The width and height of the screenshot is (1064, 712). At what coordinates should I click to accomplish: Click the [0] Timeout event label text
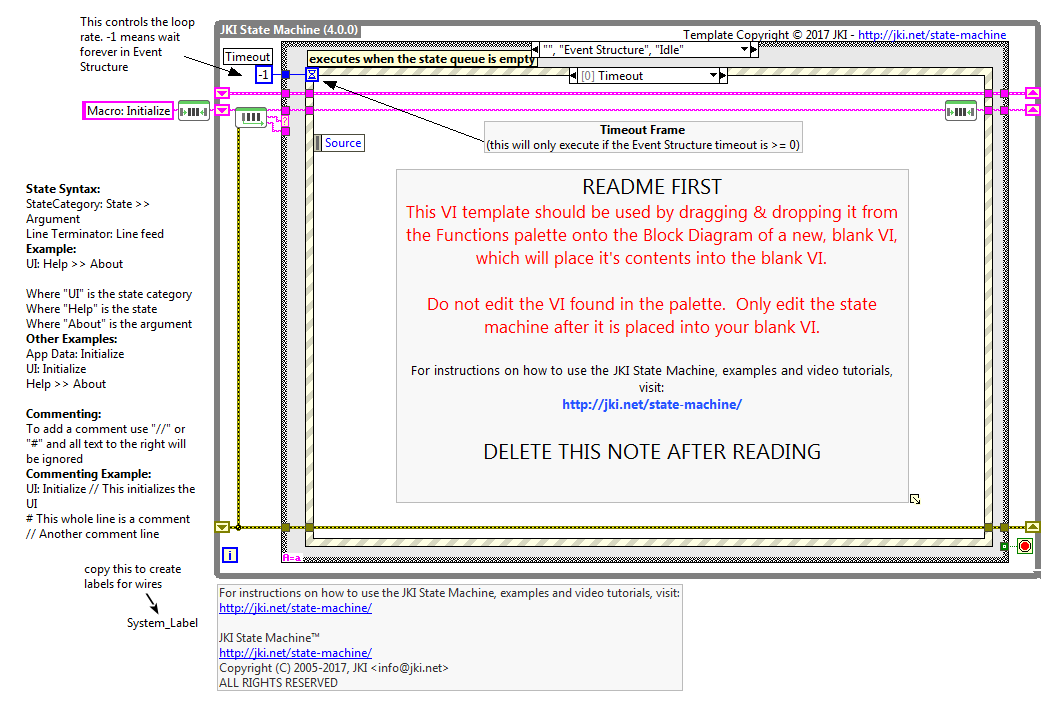tap(611, 76)
